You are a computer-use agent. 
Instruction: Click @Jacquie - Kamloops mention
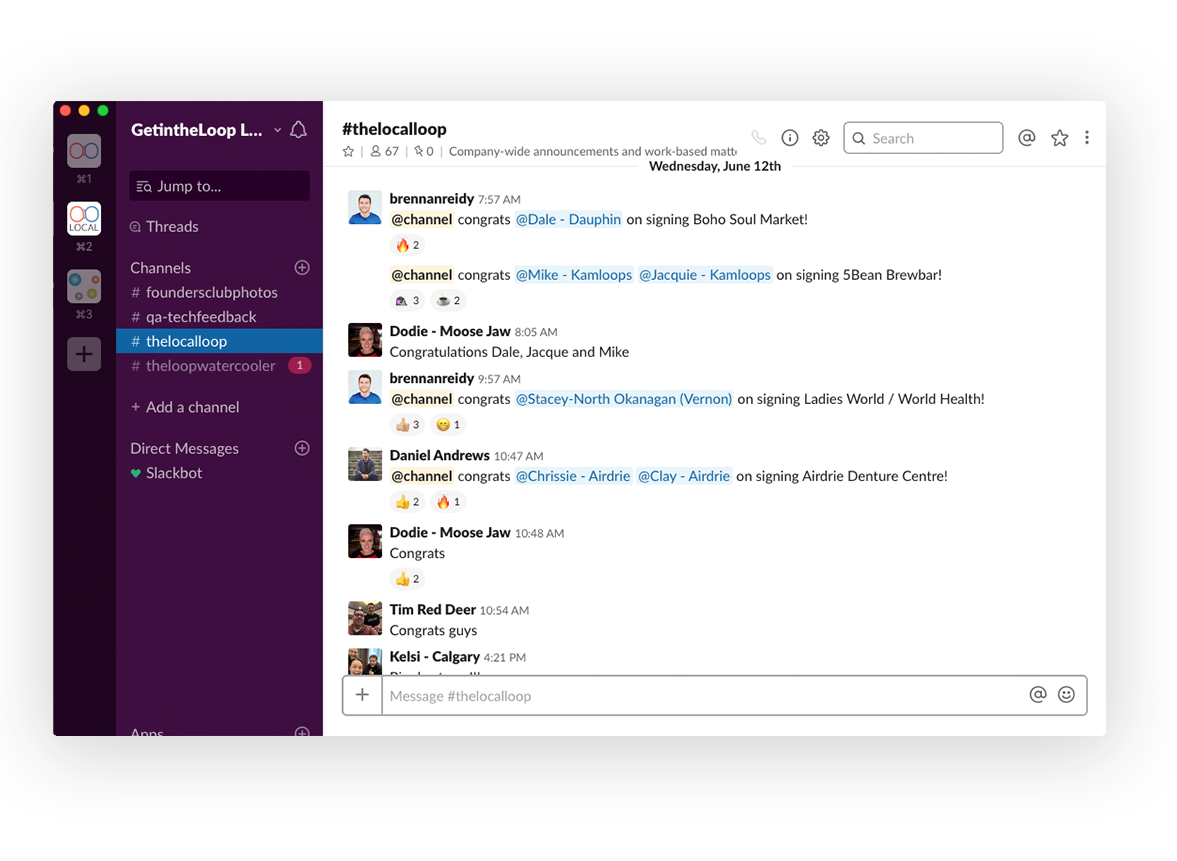coord(704,275)
